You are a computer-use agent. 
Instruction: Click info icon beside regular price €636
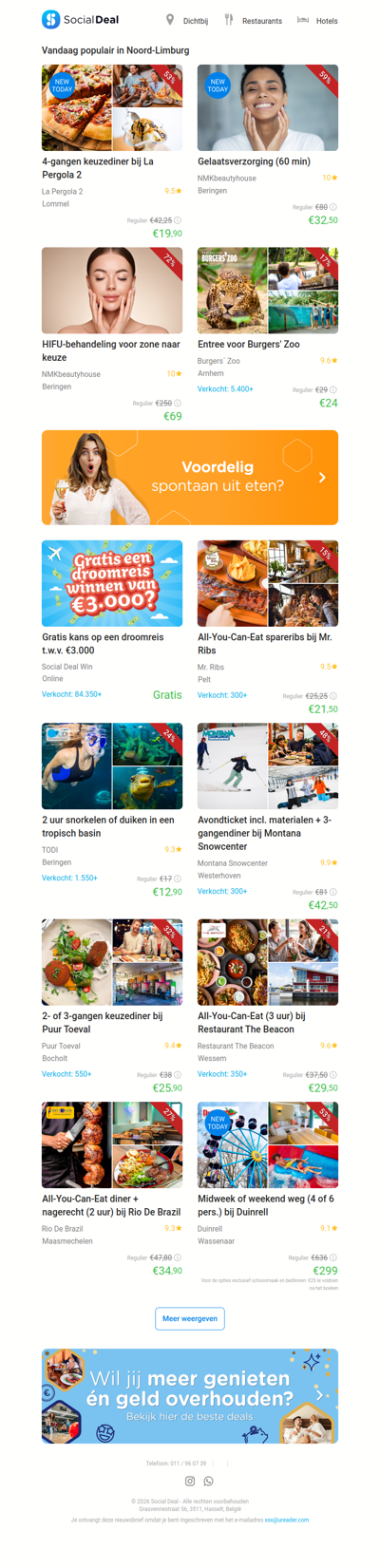pos(333,1257)
